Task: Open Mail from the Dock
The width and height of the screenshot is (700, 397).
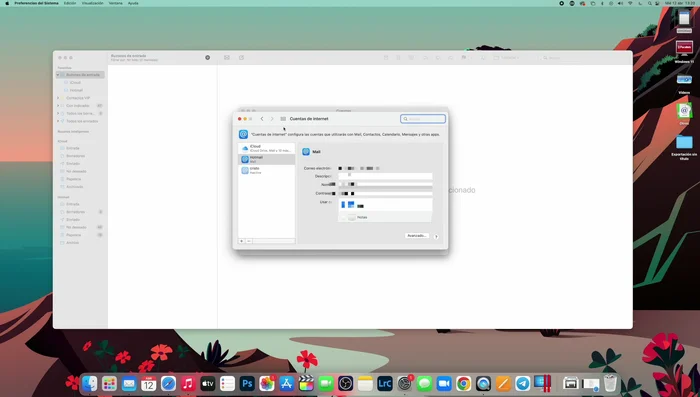Action: point(129,384)
